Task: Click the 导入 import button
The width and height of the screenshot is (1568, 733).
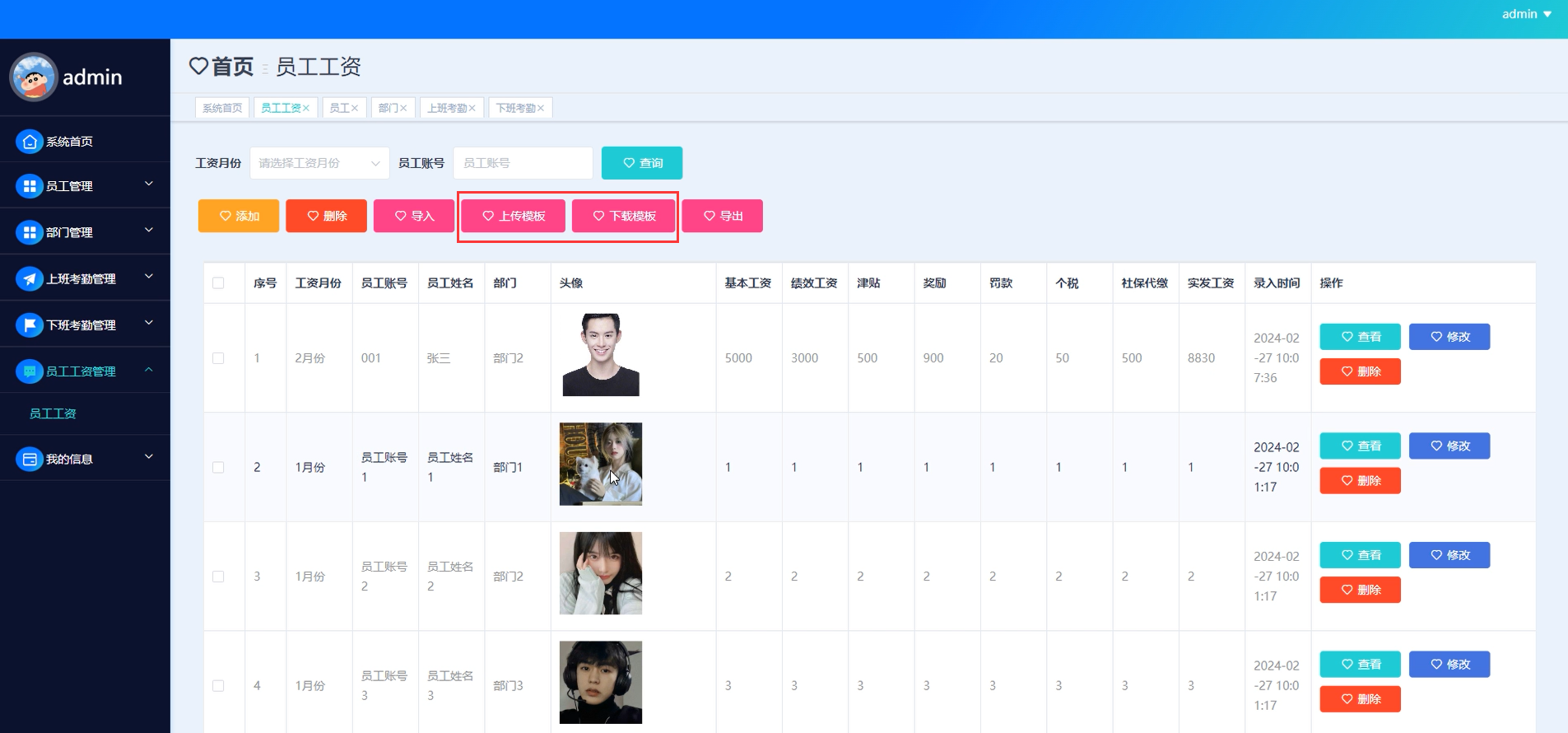Action: (x=414, y=216)
